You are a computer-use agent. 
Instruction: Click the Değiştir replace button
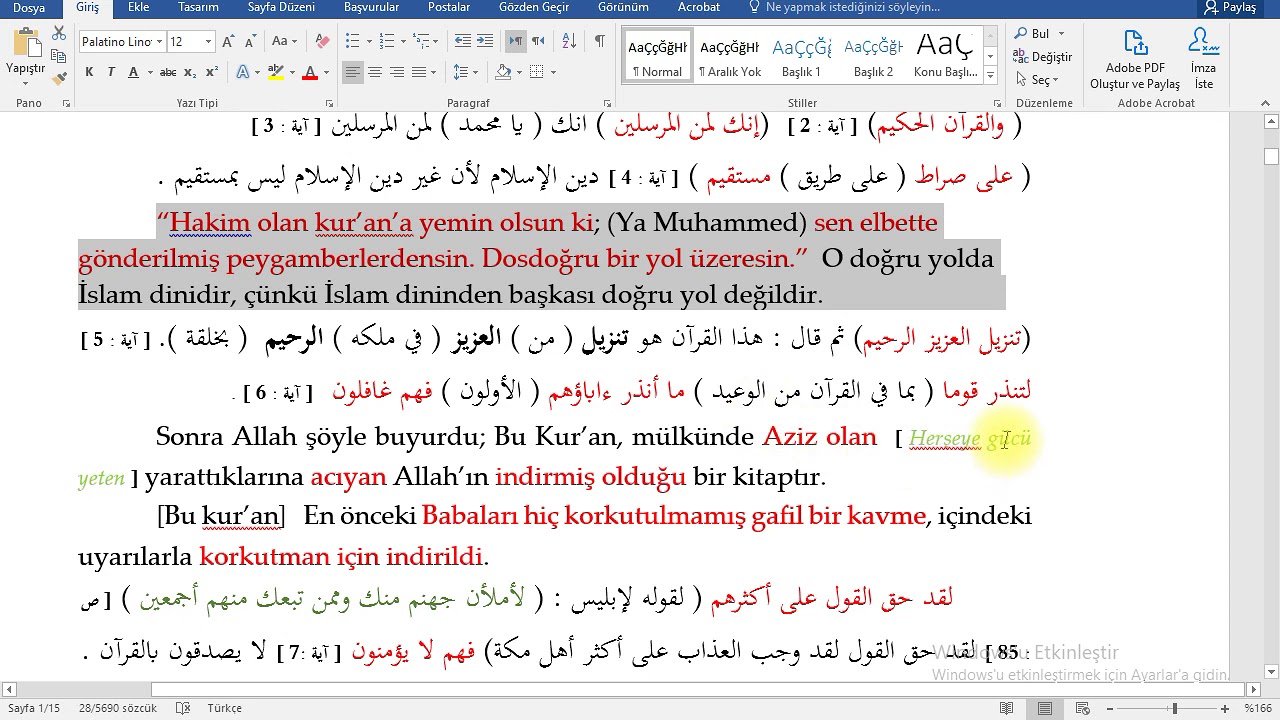tap(1042, 57)
